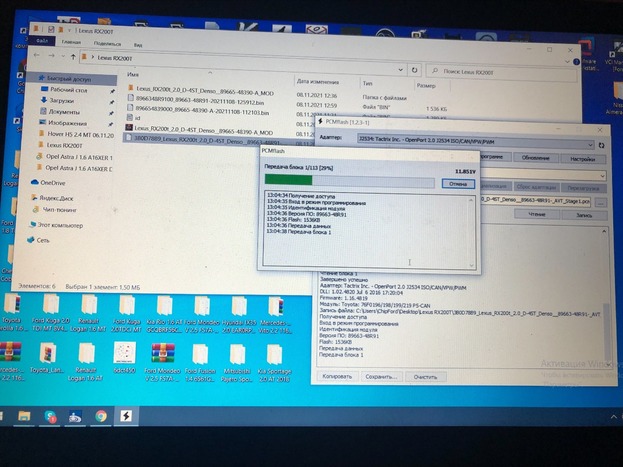
Task: Click the PCMflash icon in the taskbar
Action: [x=125, y=416]
